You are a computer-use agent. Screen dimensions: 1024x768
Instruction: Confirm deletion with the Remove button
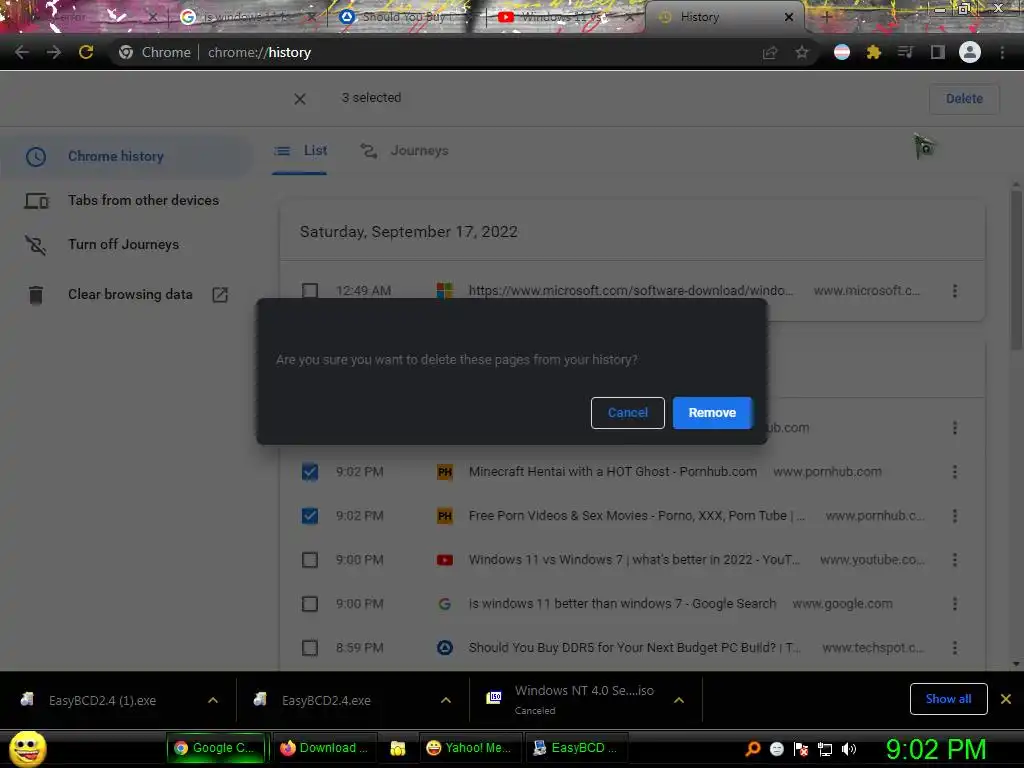(712, 413)
